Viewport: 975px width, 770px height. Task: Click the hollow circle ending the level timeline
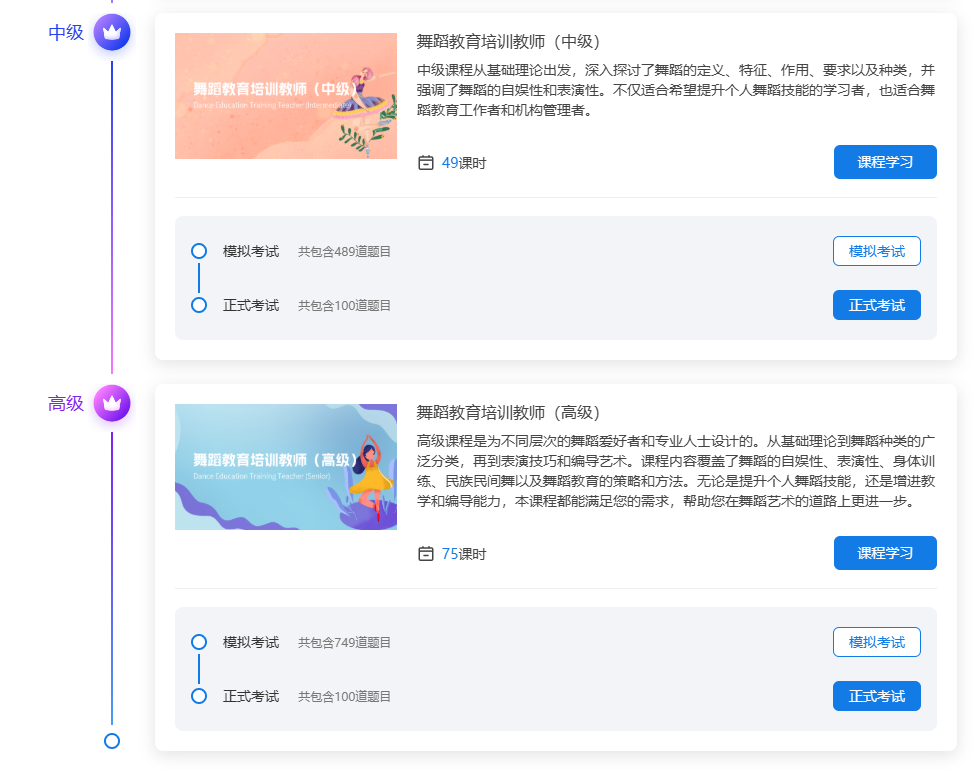point(112,741)
